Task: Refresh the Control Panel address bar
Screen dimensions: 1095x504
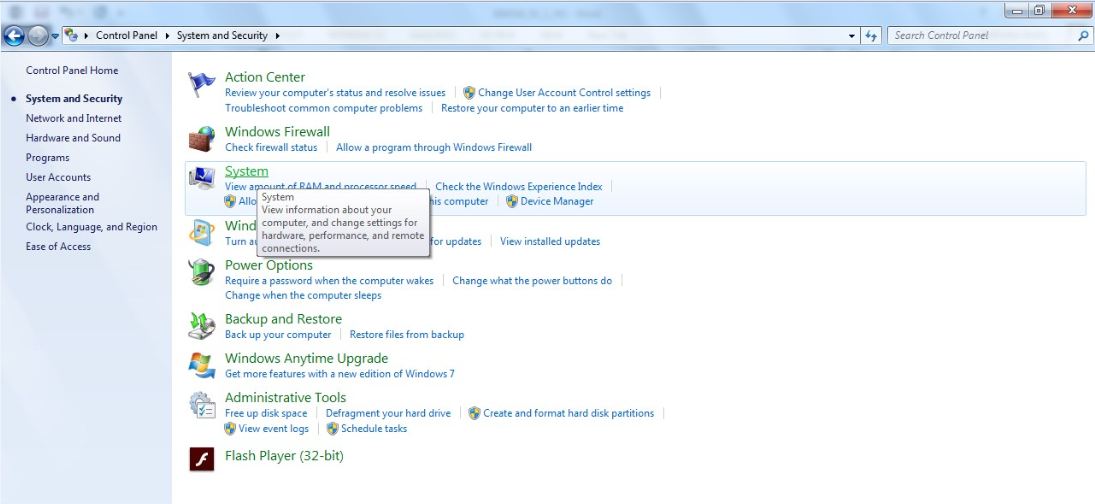Action: (x=871, y=36)
